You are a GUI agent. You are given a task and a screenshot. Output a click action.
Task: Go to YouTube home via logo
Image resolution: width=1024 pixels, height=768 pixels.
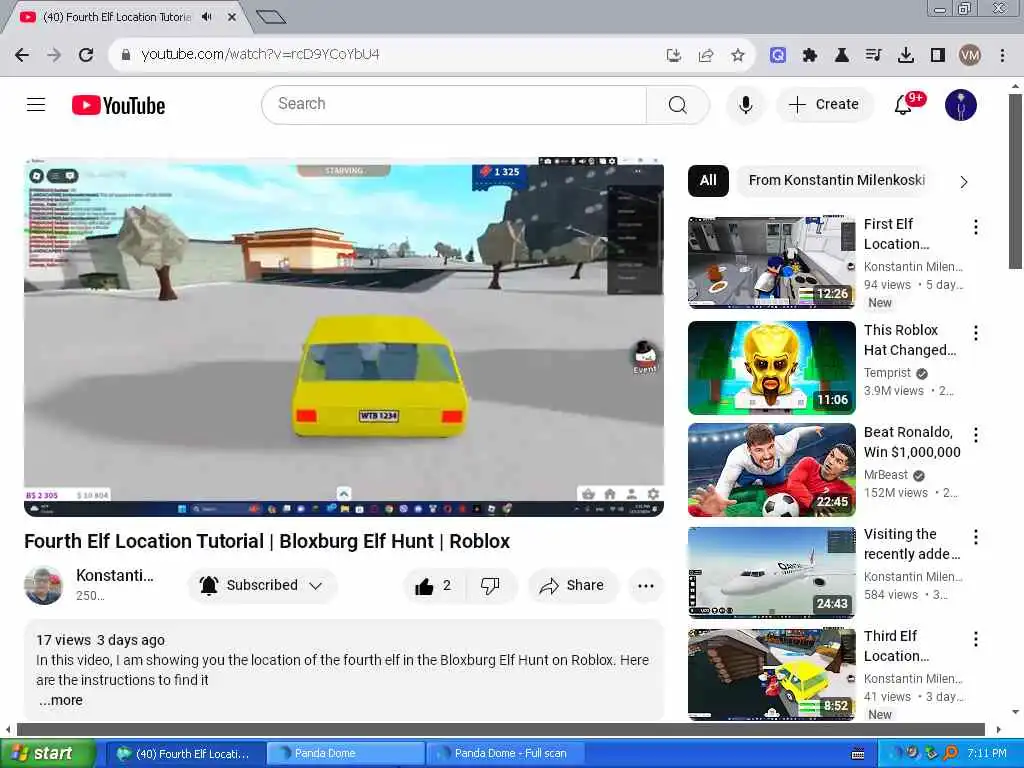(118, 105)
